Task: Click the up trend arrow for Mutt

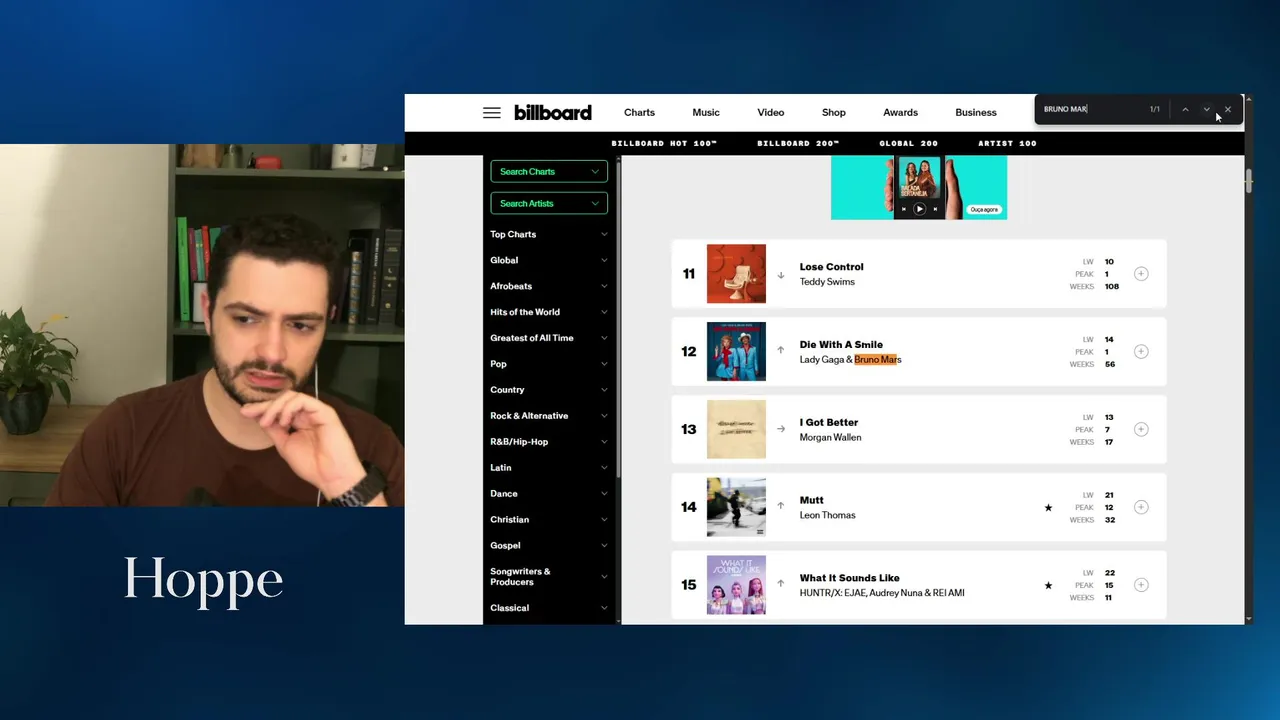Action: pyautogui.click(x=781, y=506)
